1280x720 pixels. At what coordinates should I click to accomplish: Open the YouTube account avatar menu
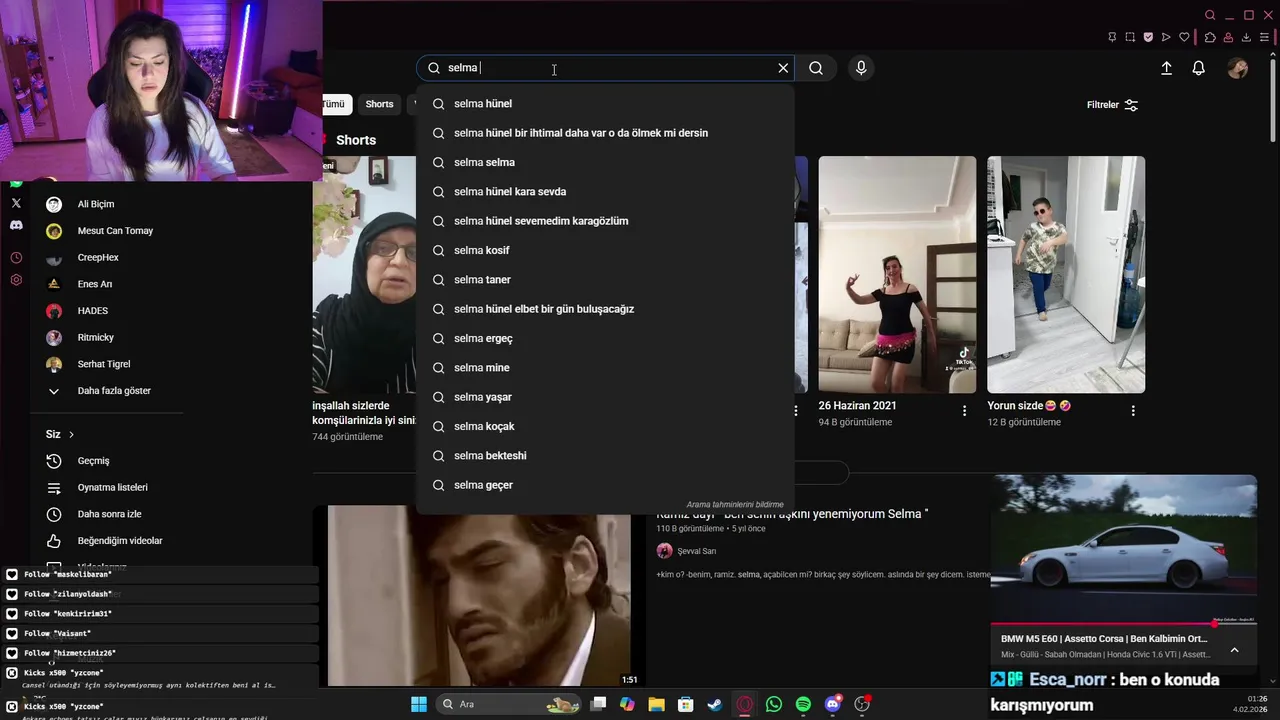point(1238,68)
